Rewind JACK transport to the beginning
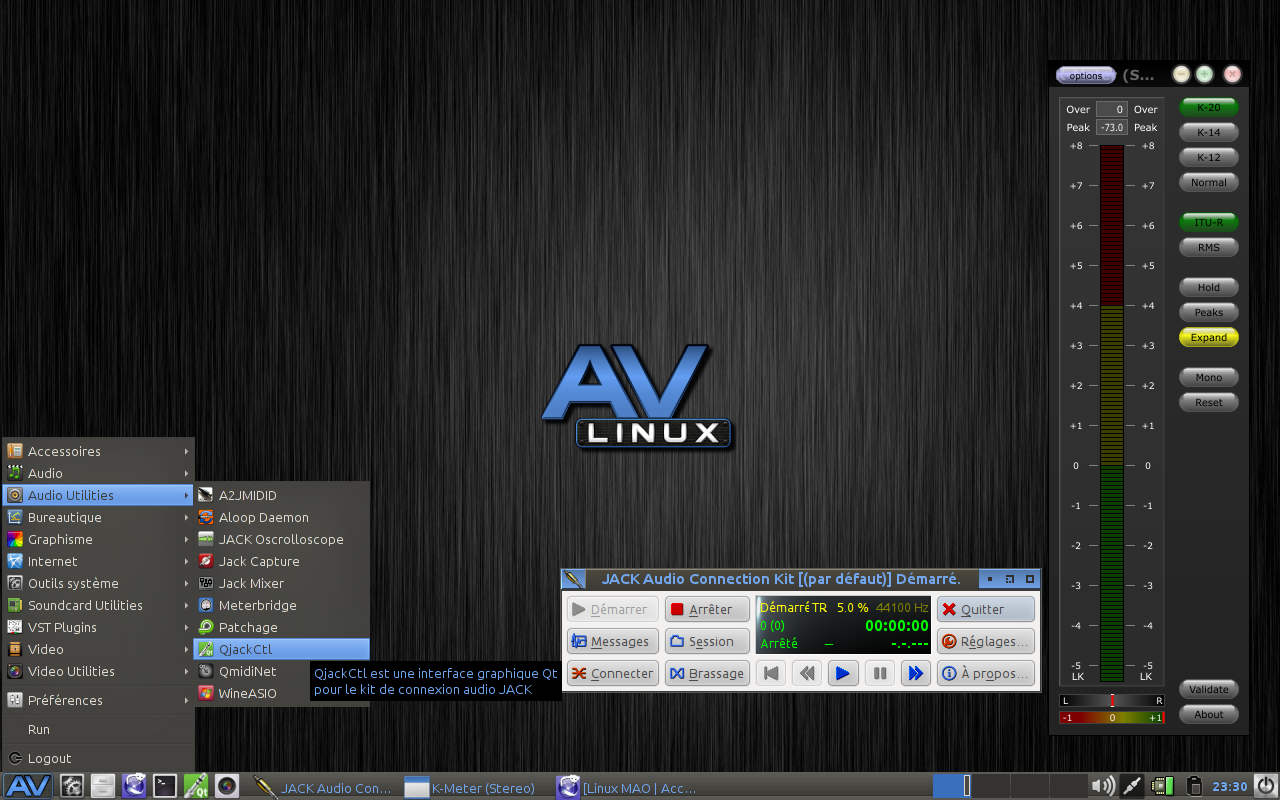Image resolution: width=1280 pixels, height=800 pixels. pyautogui.click(x=771, y=674)
